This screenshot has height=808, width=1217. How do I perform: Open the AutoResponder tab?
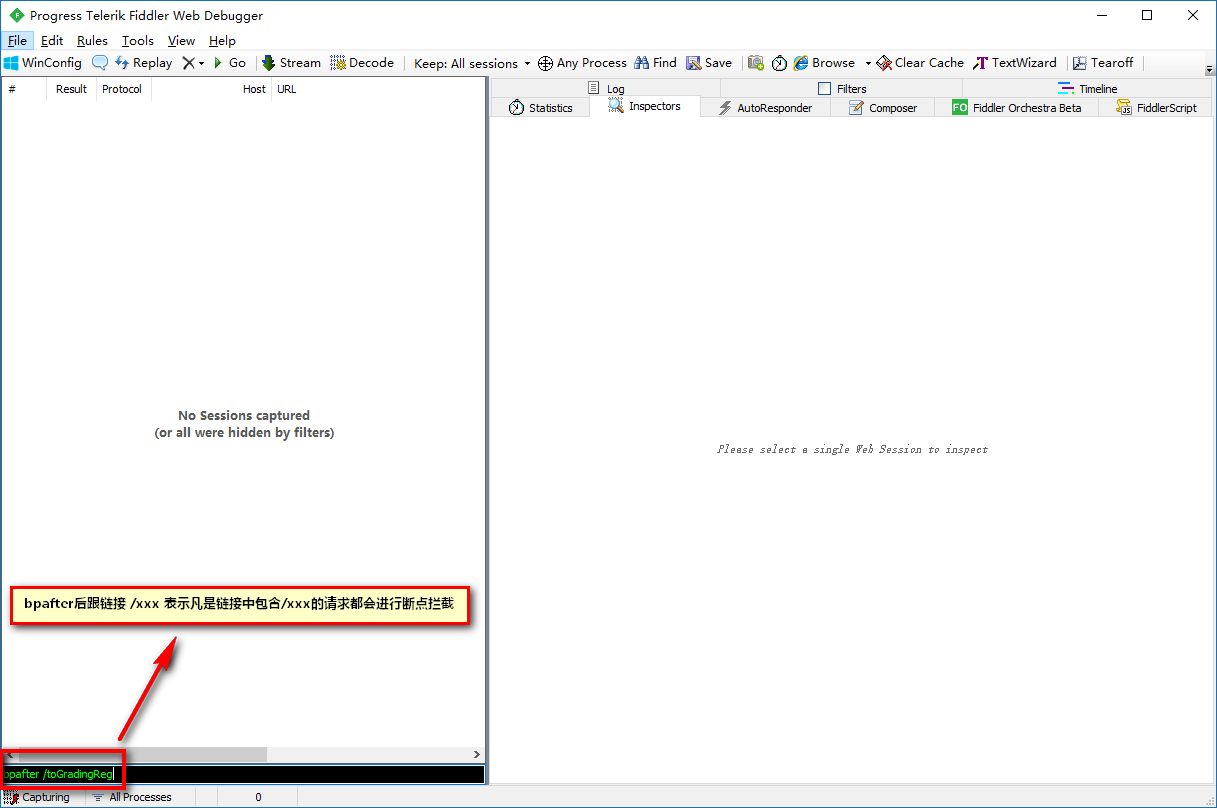(765, 108)
